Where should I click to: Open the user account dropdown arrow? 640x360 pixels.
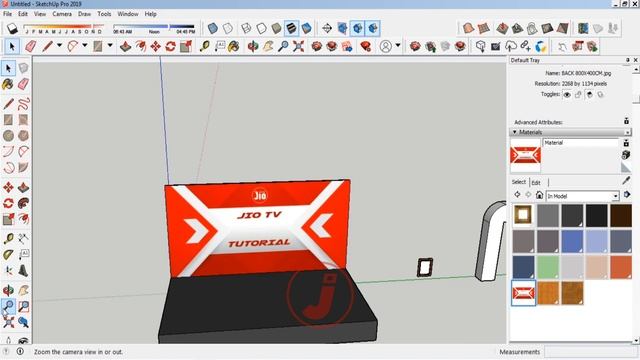click(x=398, y=46)
